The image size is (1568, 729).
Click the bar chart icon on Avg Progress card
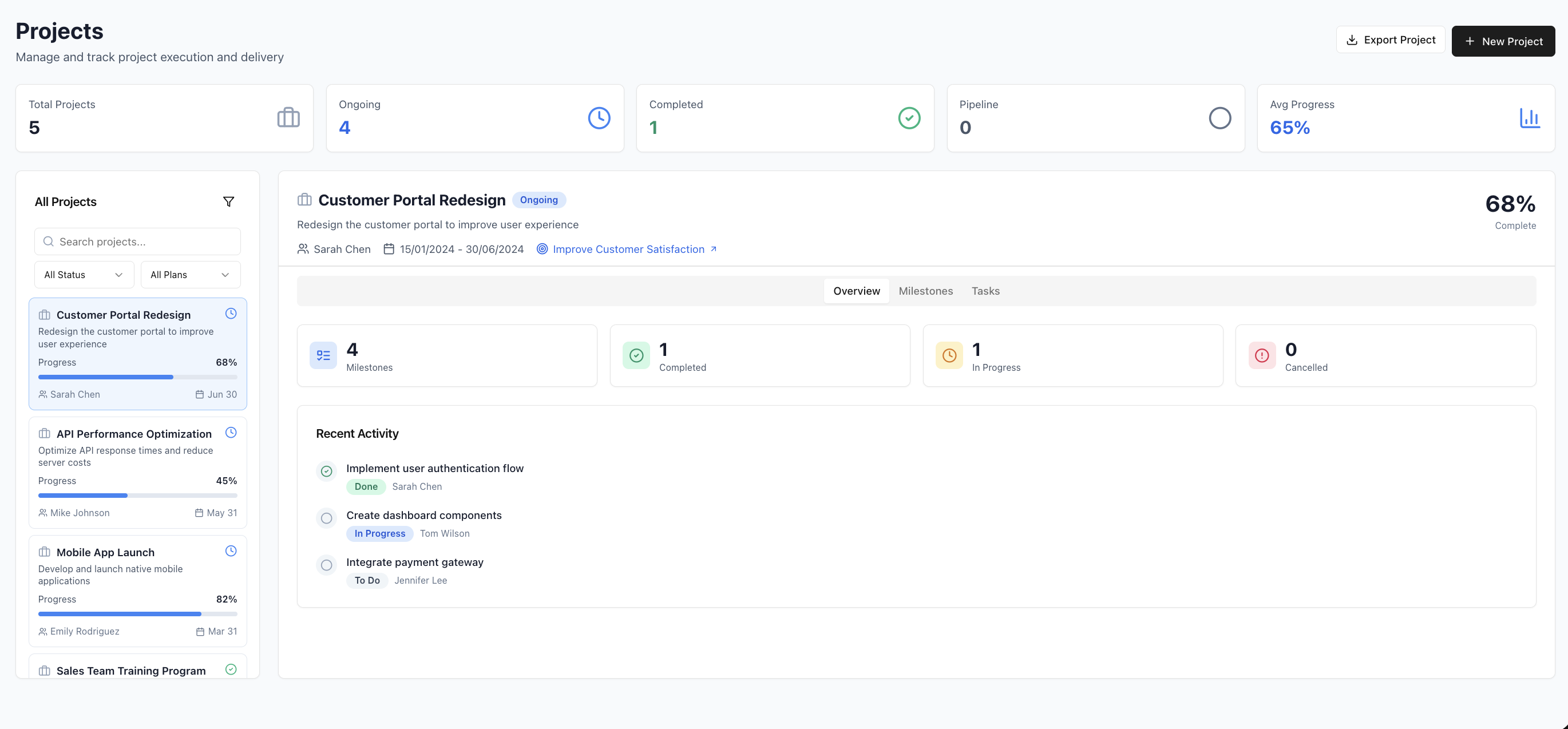point(1530,118)
